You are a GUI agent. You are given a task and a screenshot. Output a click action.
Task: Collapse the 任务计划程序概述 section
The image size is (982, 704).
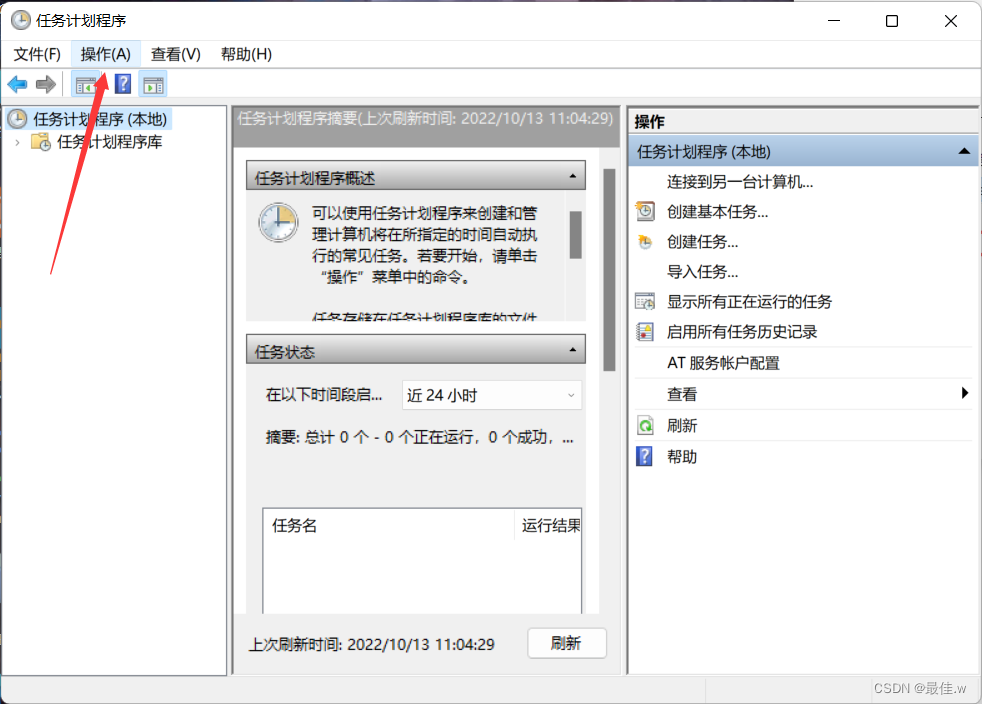coord(572,177)
